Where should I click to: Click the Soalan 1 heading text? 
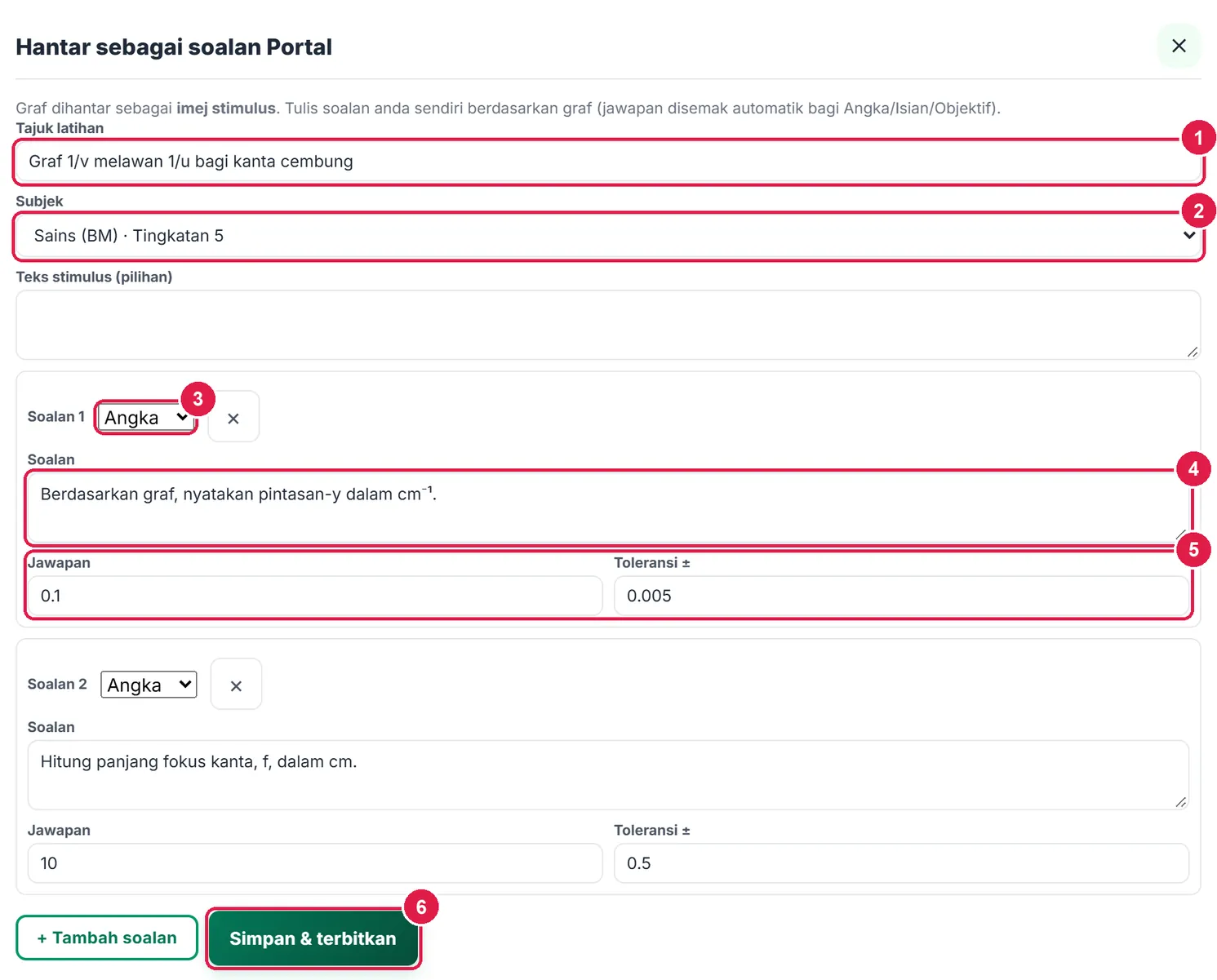[56, 416]
